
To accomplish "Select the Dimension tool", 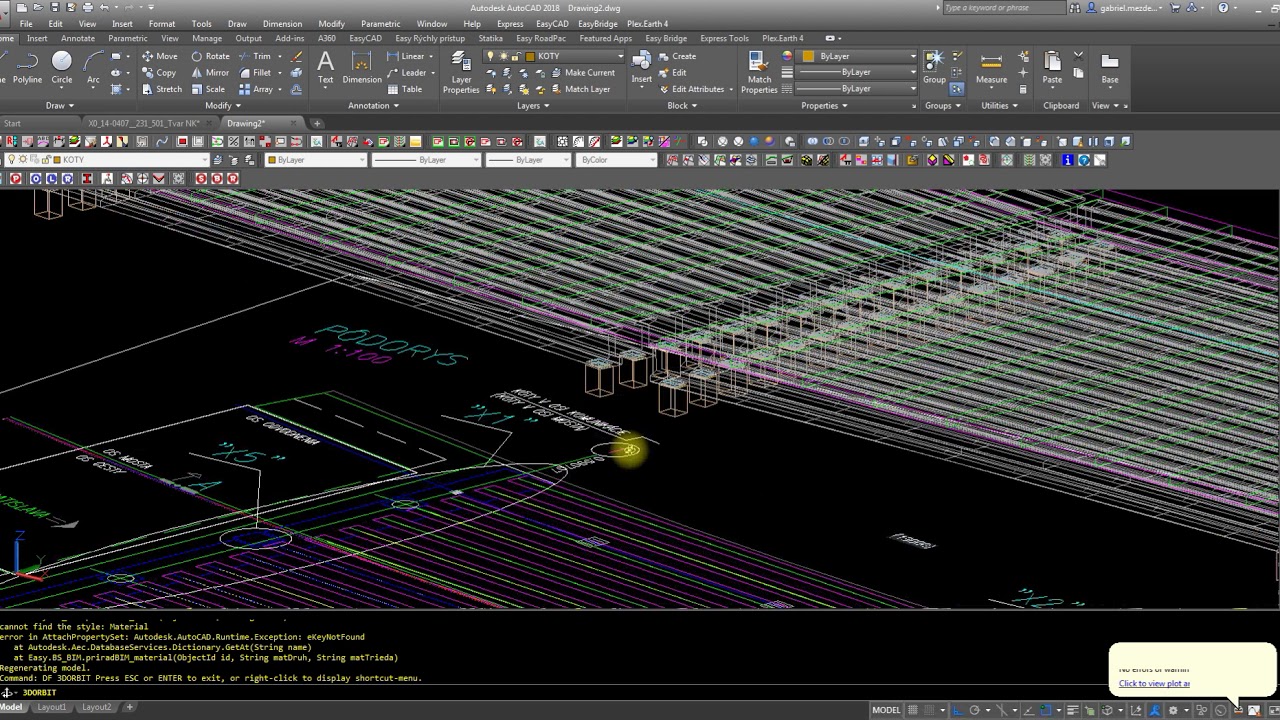I will [x=362, y=68].
